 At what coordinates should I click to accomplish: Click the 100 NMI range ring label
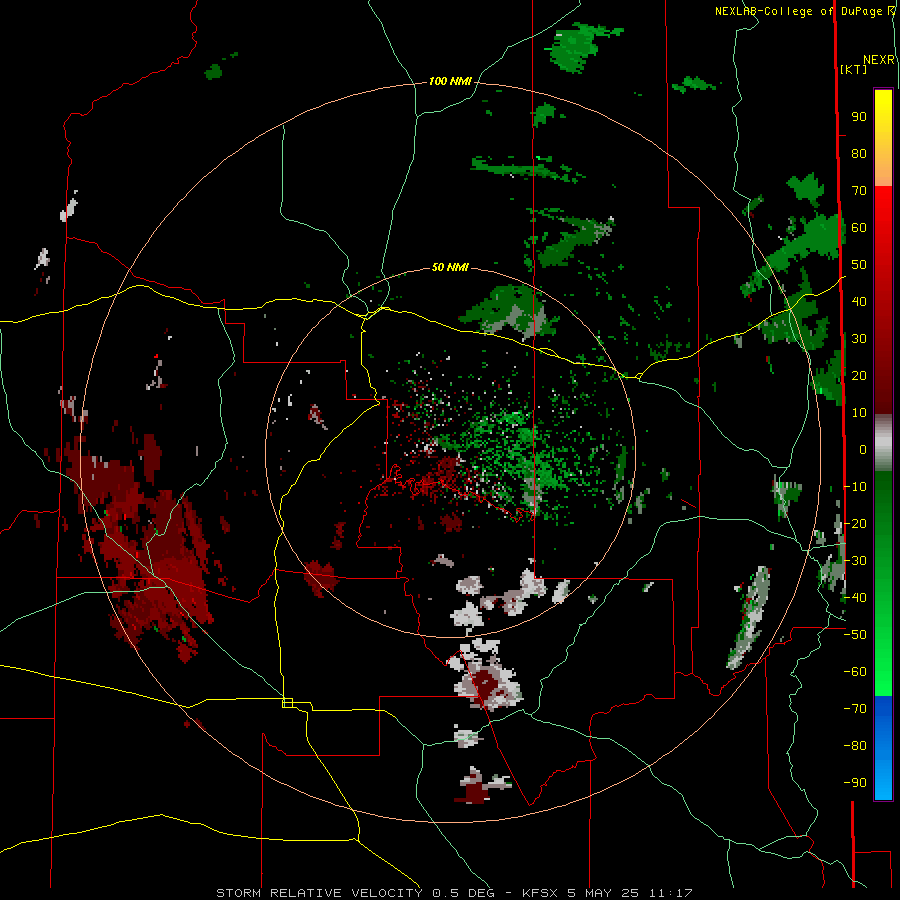click(x=450, y=82)
